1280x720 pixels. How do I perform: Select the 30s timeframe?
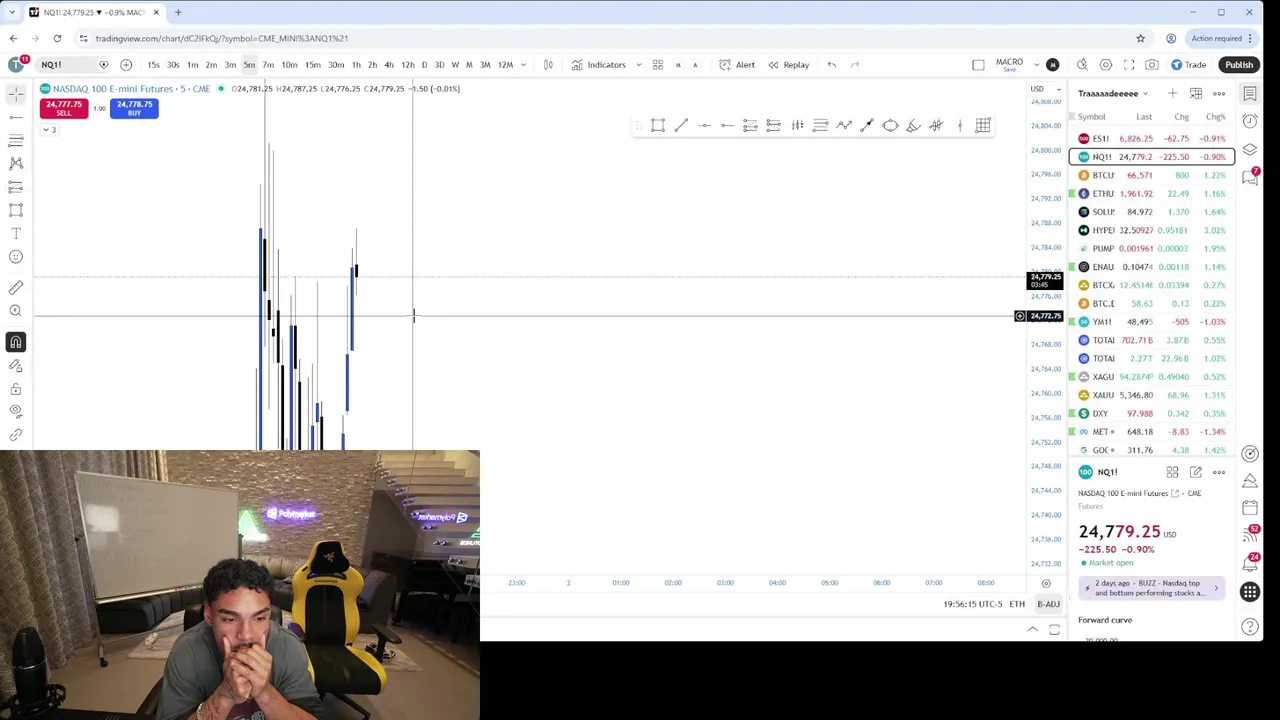tap(173, 65)
